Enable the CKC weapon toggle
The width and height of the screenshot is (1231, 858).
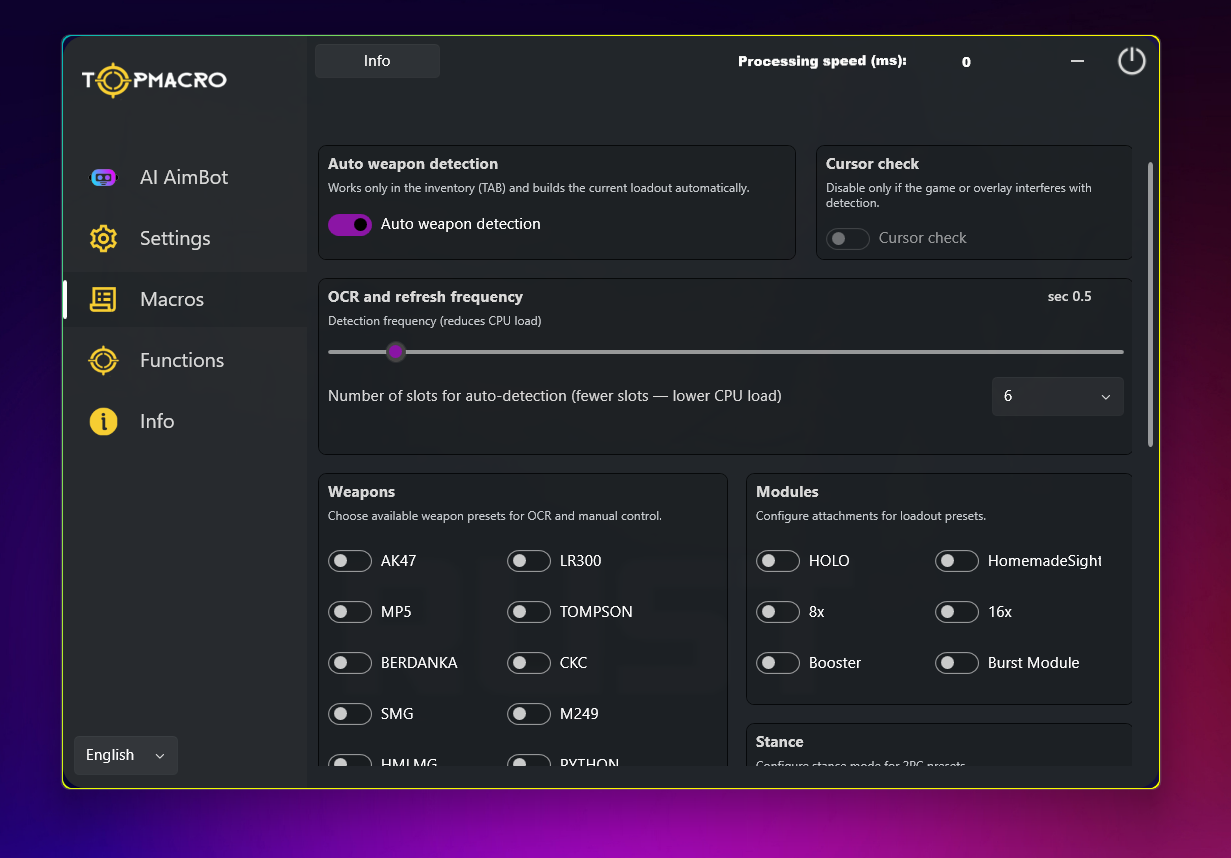coord(529,663)
